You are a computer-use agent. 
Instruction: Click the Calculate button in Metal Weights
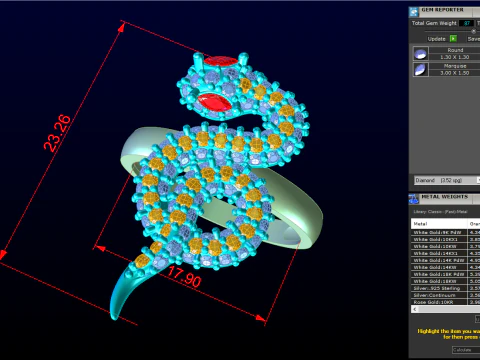coord(466,350)
